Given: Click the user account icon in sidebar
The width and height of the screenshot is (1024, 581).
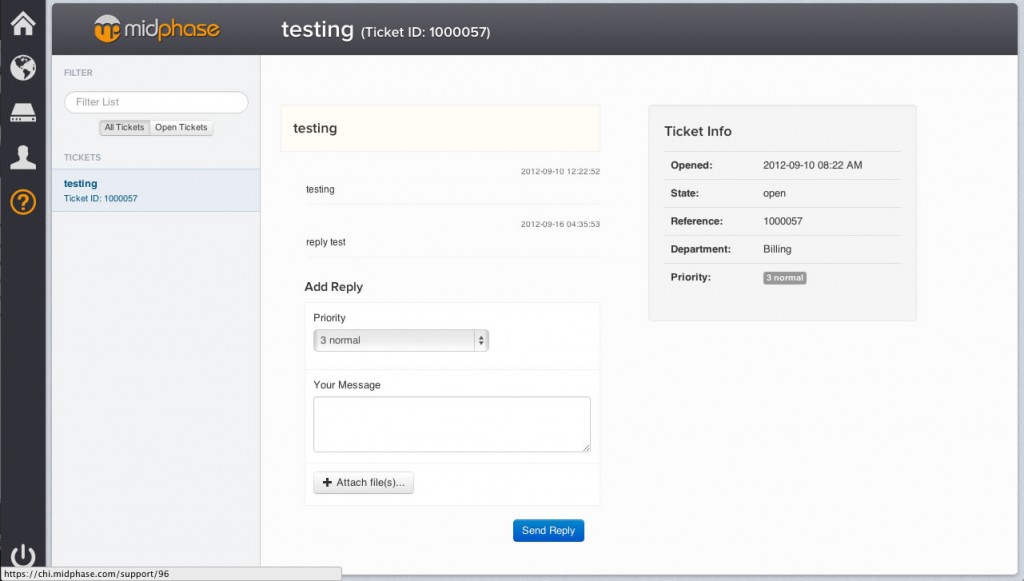Looking at the screenshot, I should point(22,157).
